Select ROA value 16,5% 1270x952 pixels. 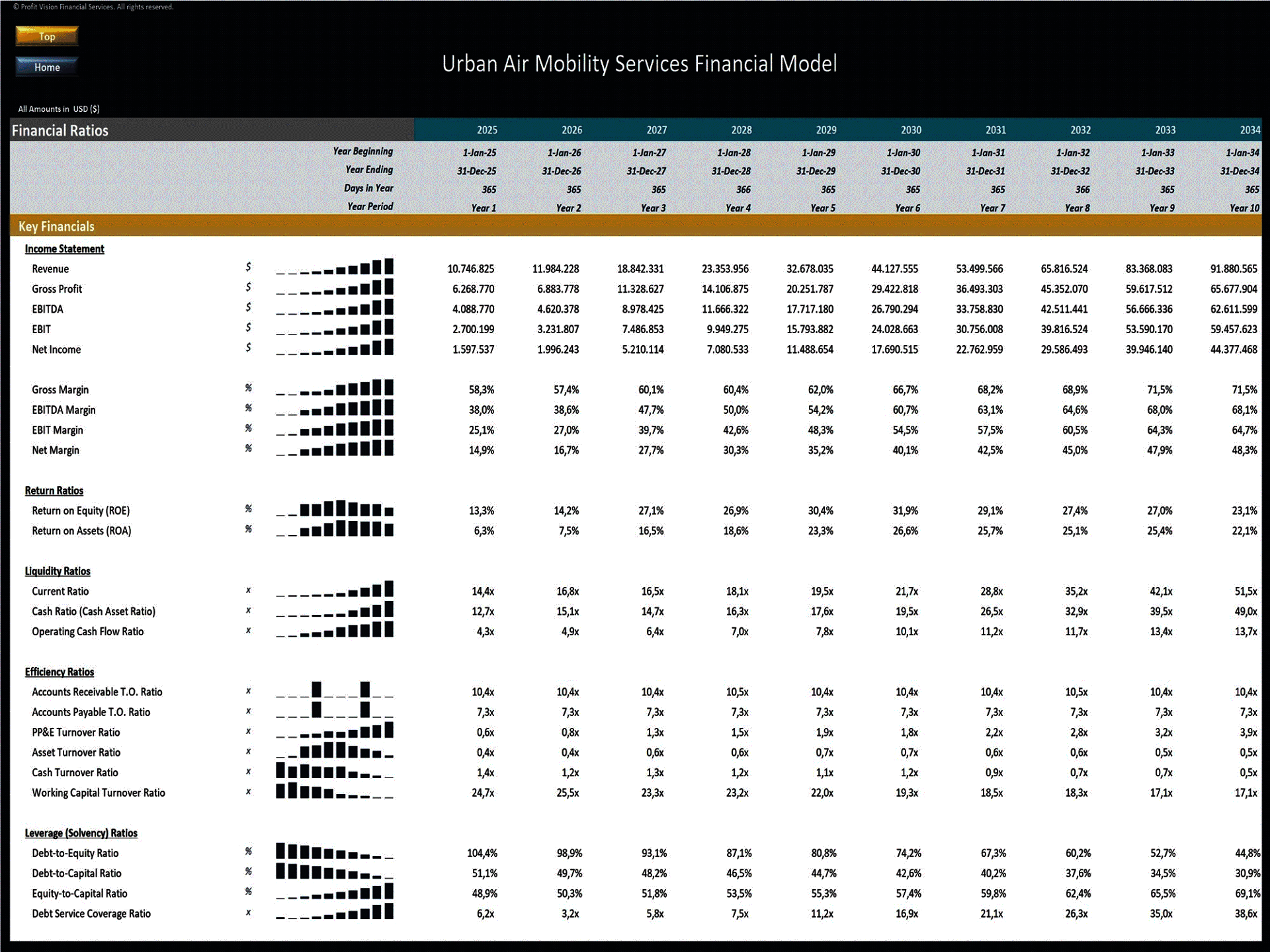651,531
